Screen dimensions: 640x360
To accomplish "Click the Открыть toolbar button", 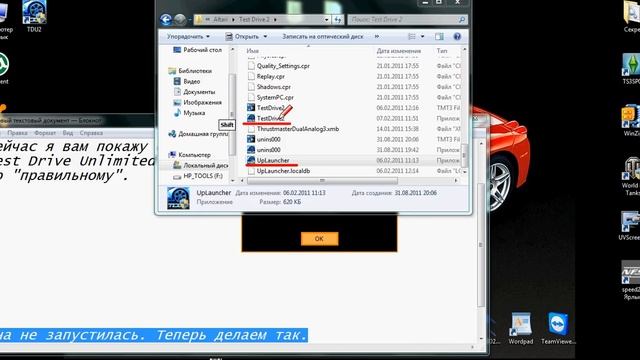I will tap(242, 37).
